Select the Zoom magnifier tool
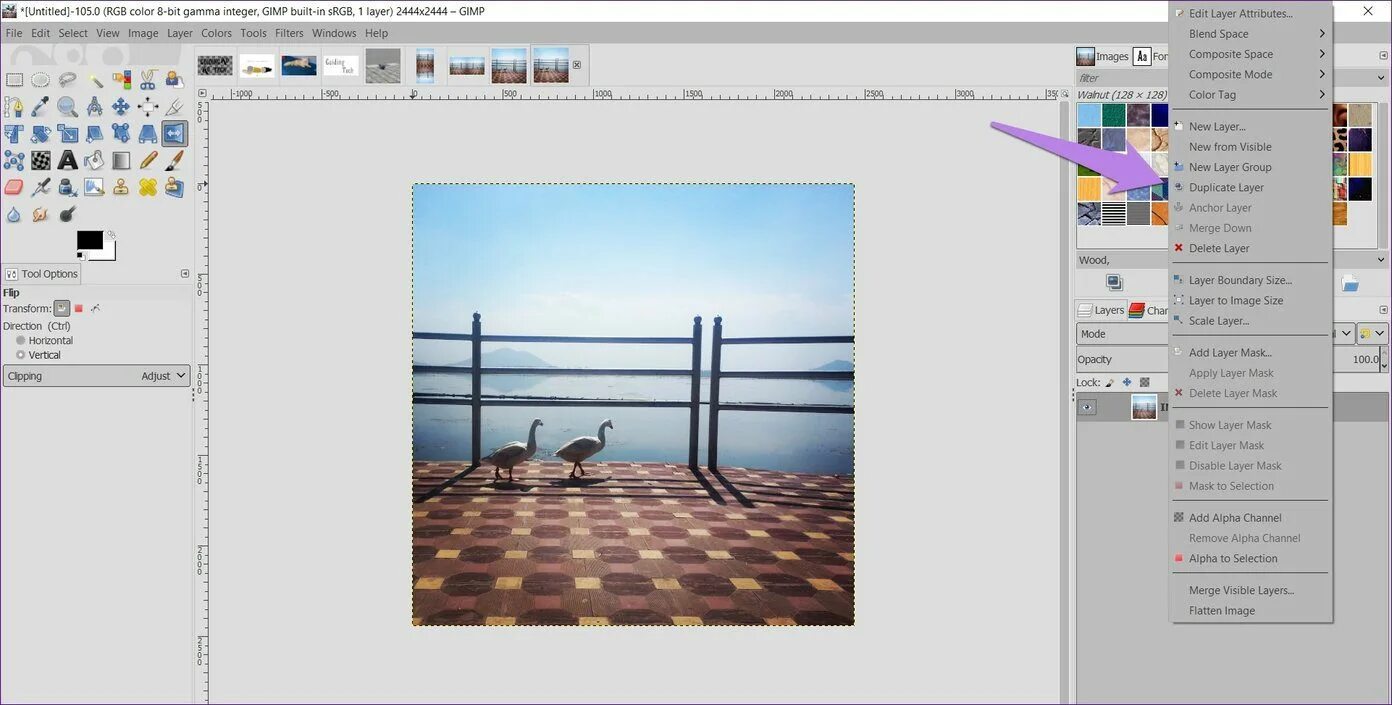This screenshot has width=1392, height=705. point(67,107)
